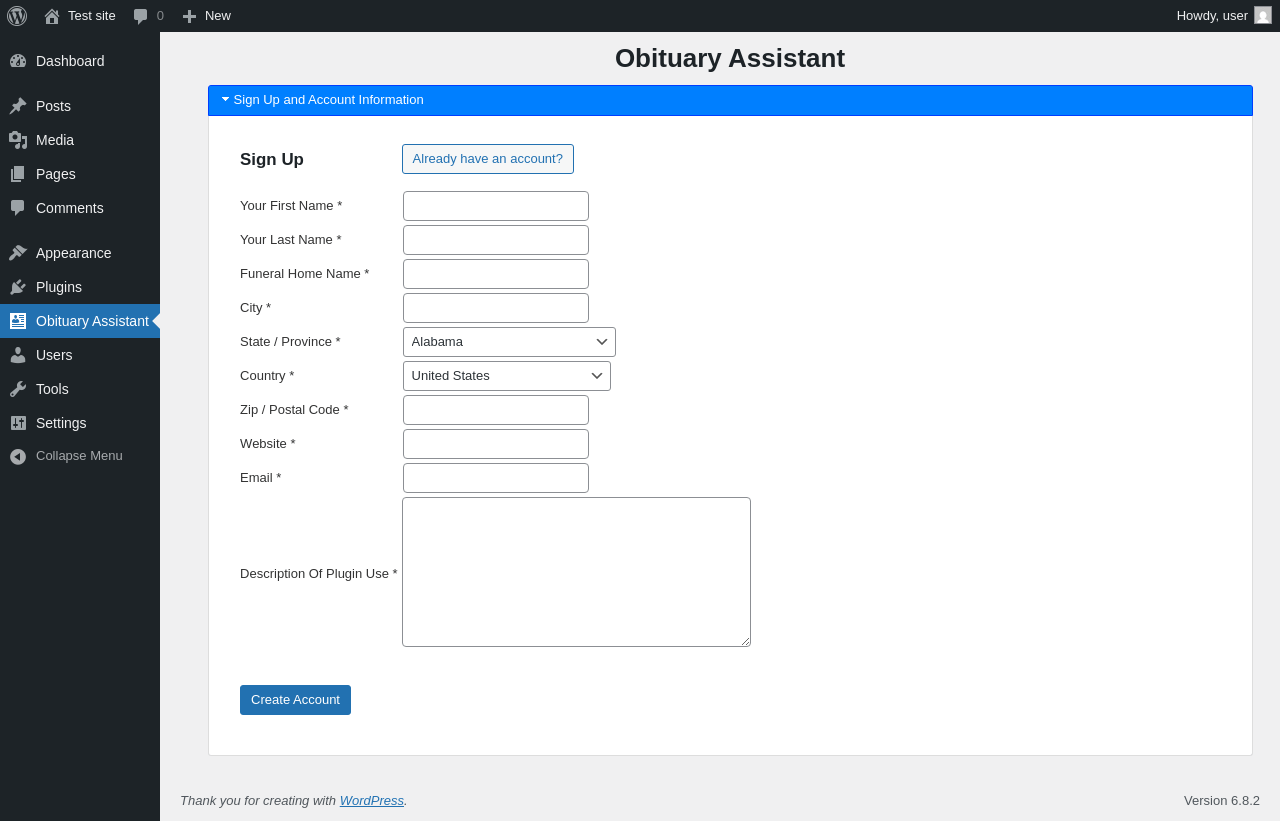The image size is (1280, 821).
Task: Click the Obituary Assistant menu icon
Action: [18, 321]
